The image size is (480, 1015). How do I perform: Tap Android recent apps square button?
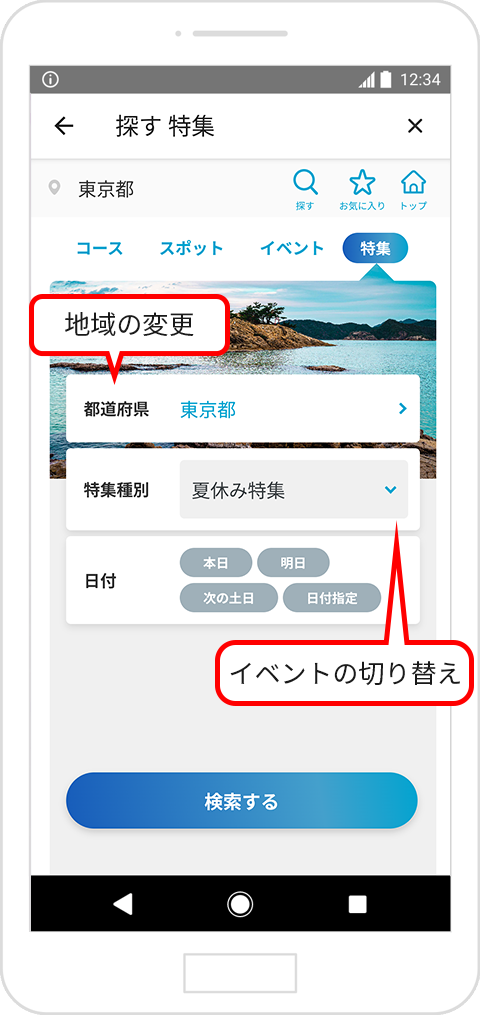(x=357, y=904)
